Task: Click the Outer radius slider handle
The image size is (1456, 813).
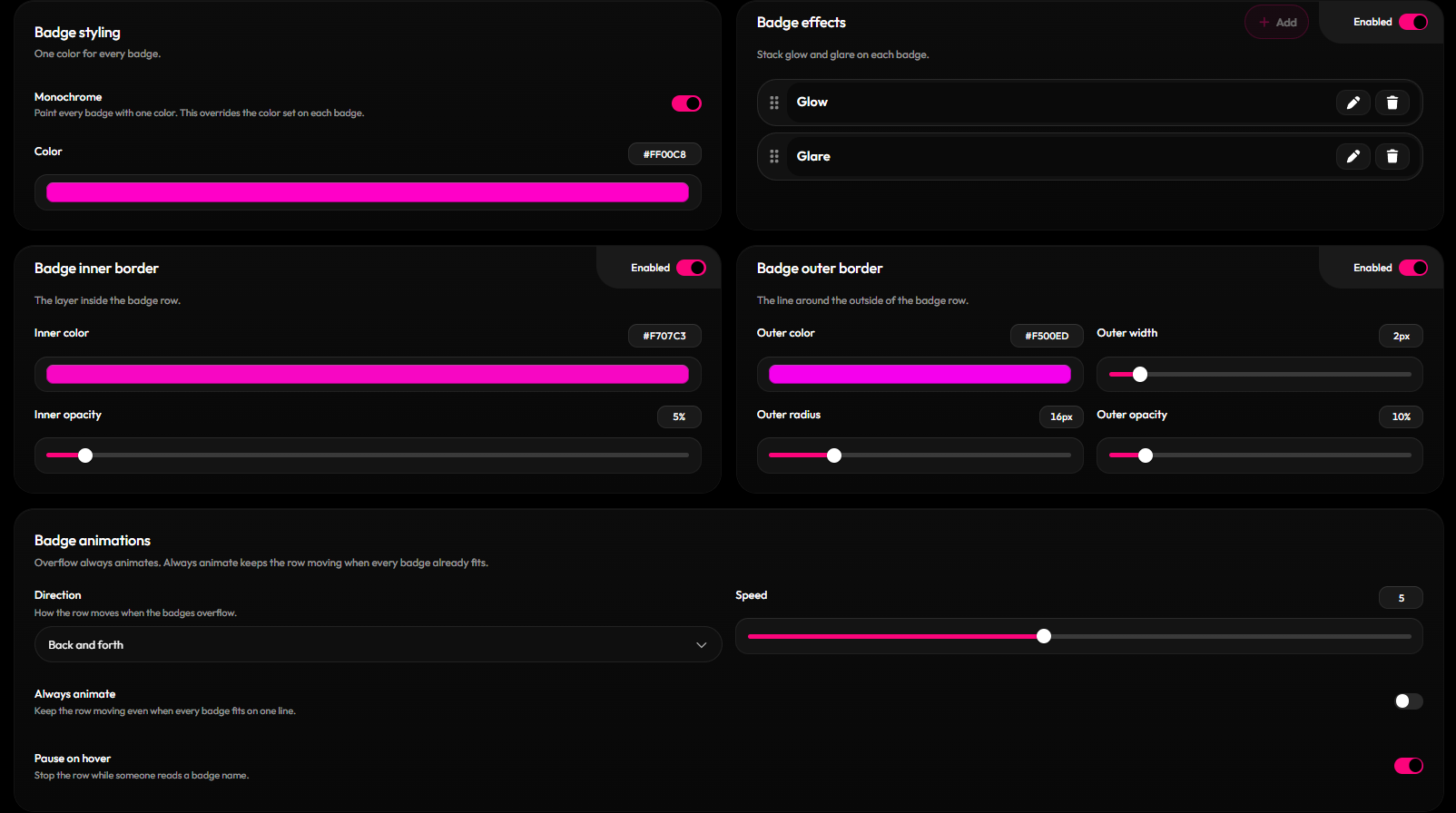Action: (x=834, y=455)
